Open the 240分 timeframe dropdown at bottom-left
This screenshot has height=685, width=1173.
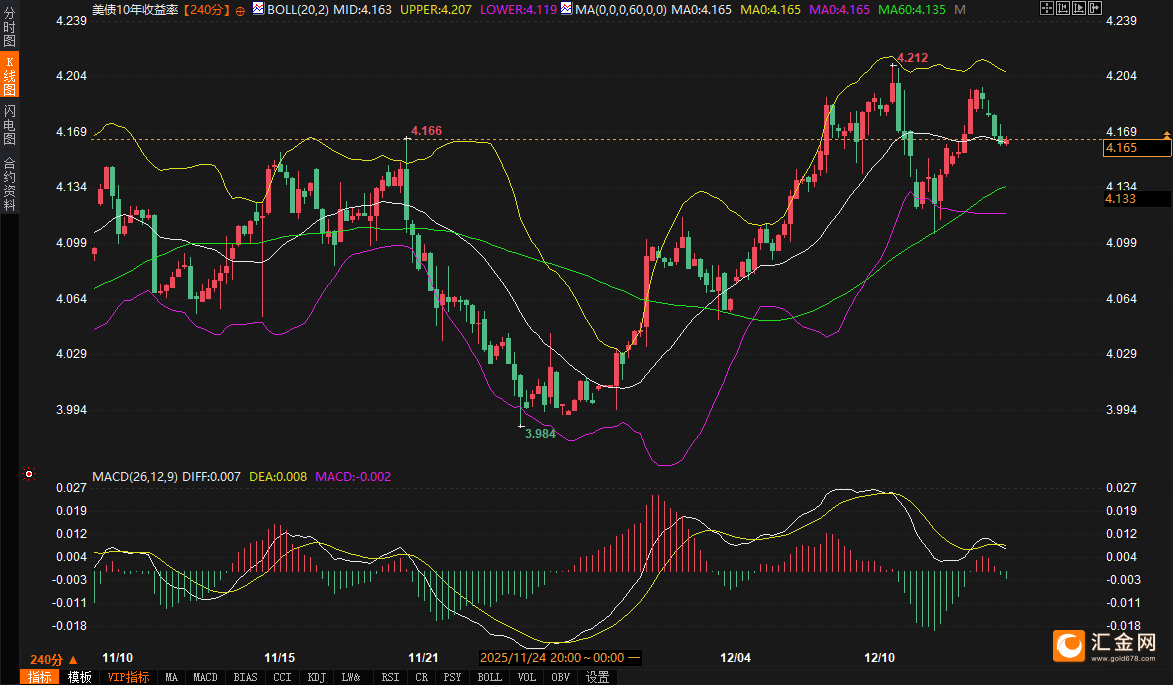52,659
